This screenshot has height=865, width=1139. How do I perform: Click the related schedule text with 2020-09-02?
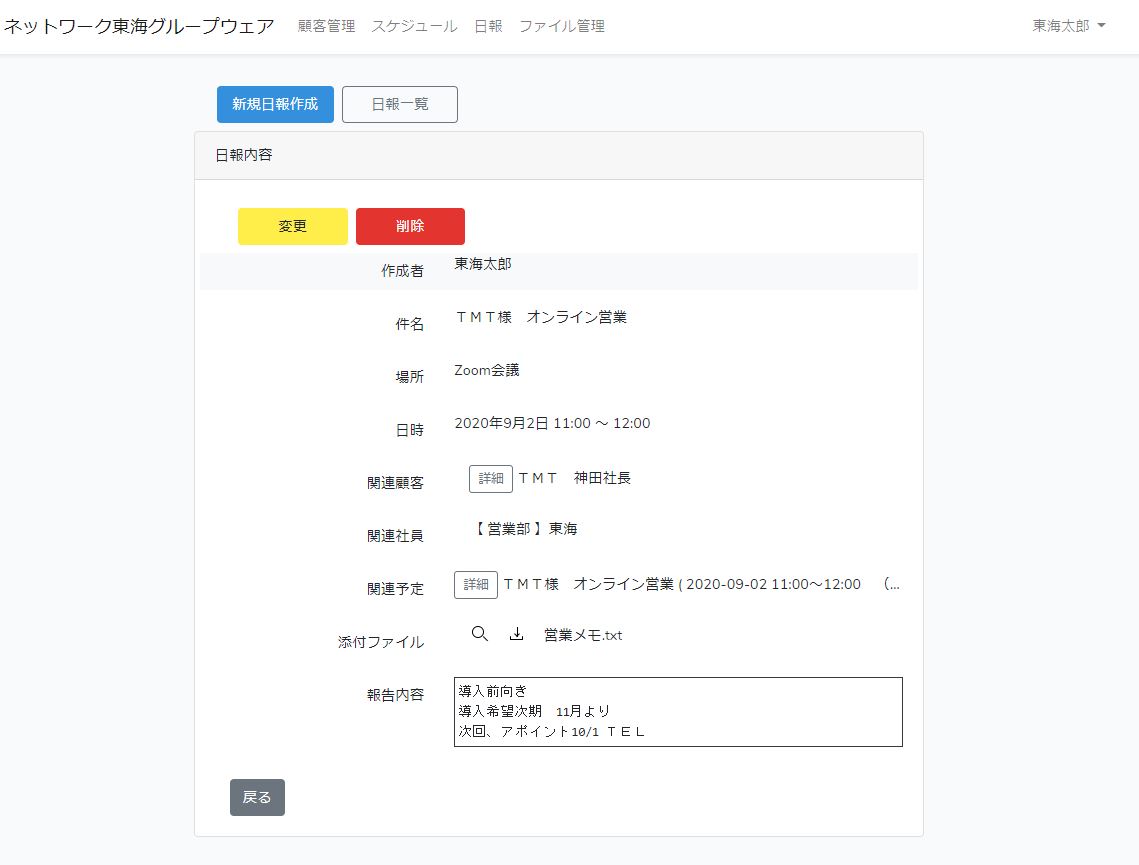(702, 584)
